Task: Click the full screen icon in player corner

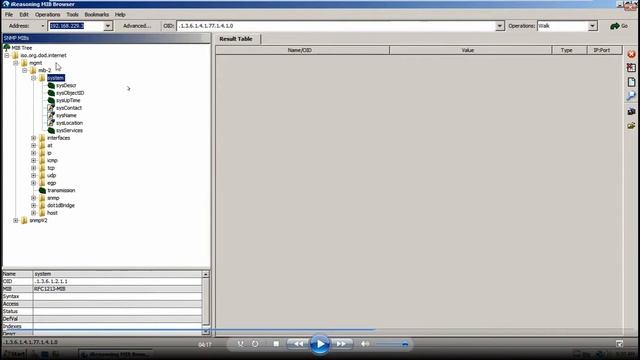Action: click(x=619, y=344)
